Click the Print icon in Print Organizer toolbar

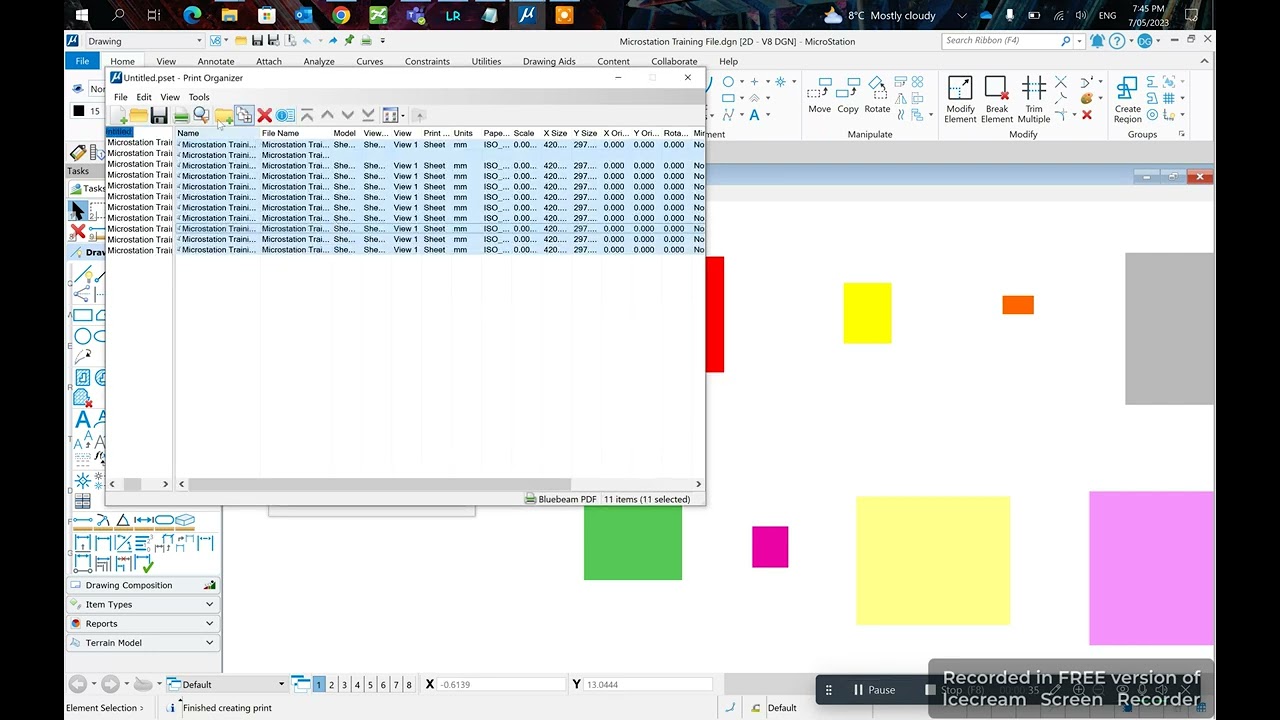point(181,116)
